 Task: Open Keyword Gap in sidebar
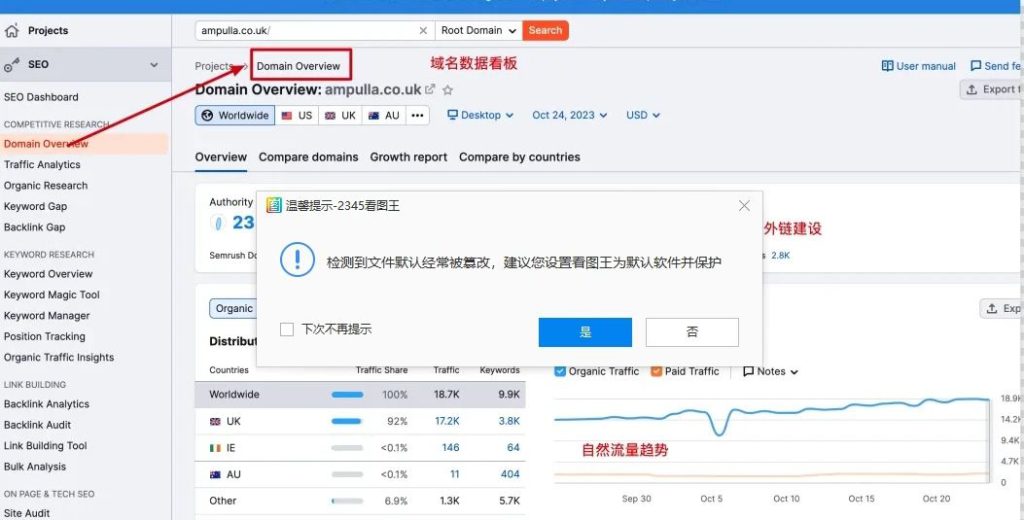point(35,207)
